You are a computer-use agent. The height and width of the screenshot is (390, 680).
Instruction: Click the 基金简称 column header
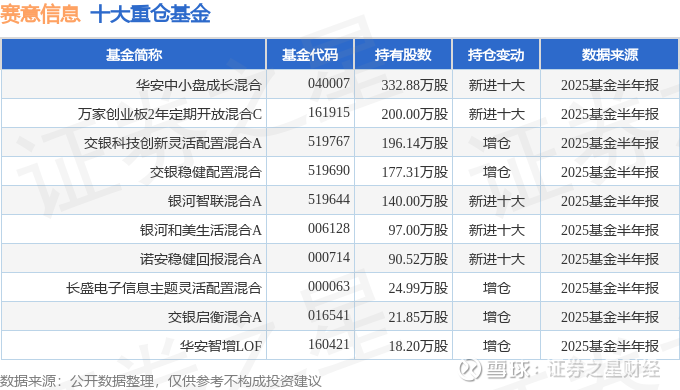134,55
